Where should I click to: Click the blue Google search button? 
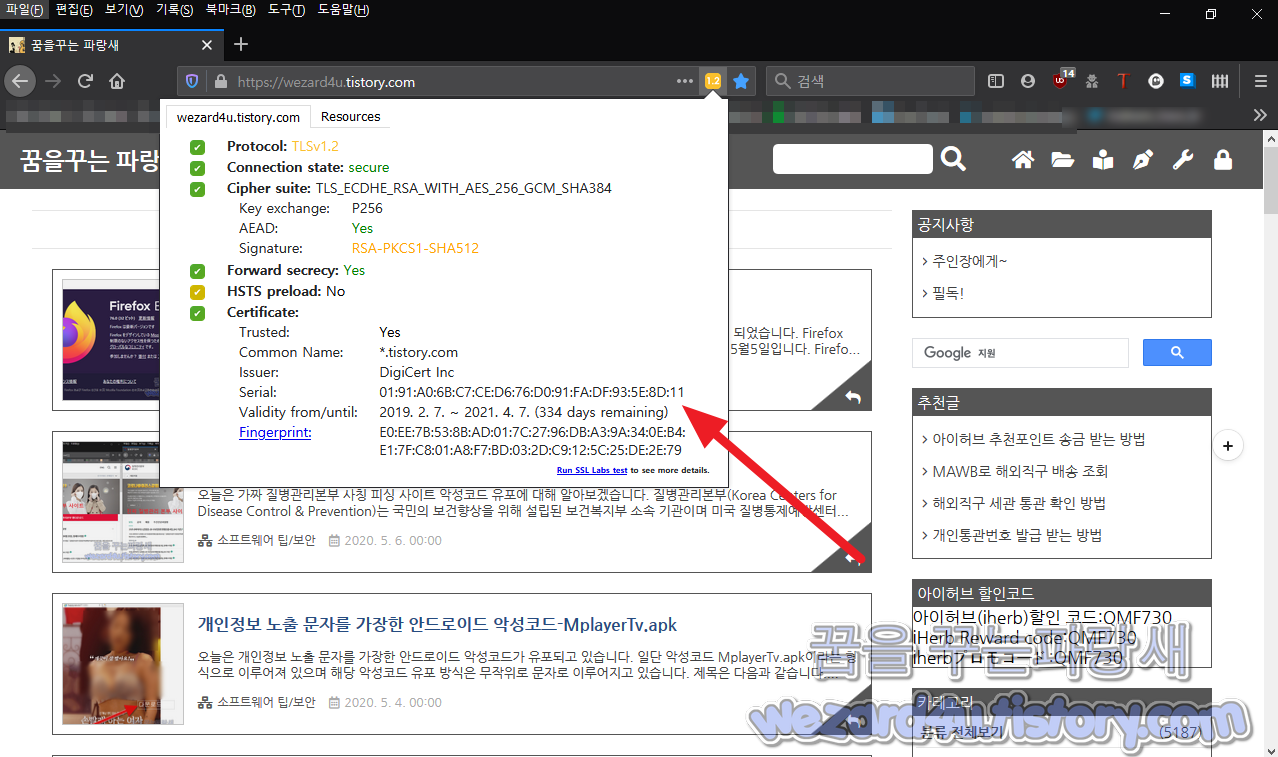click(x=1177, y=353)
